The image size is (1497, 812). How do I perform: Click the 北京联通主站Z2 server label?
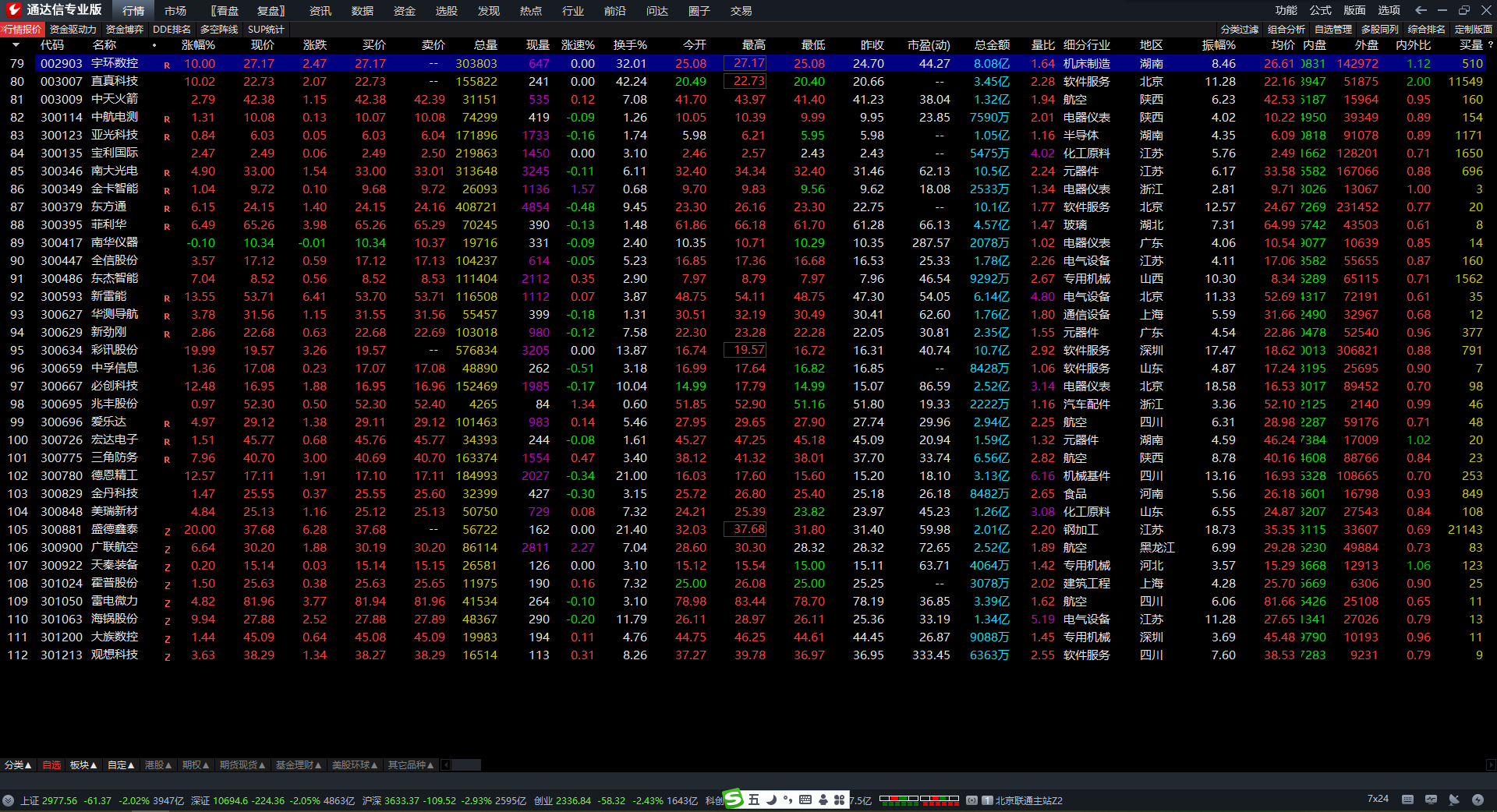pos(1028,801)
